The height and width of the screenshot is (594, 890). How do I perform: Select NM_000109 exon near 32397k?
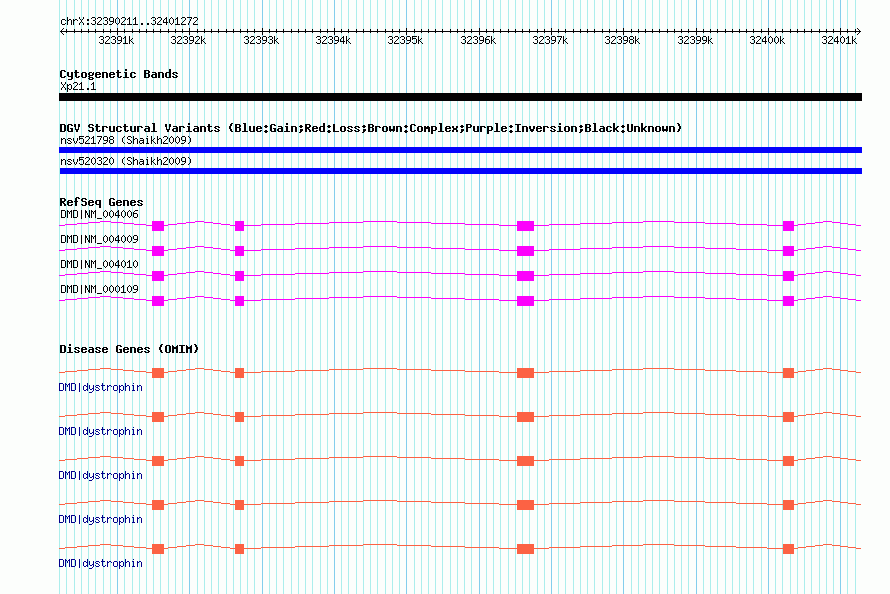(526, 301)
